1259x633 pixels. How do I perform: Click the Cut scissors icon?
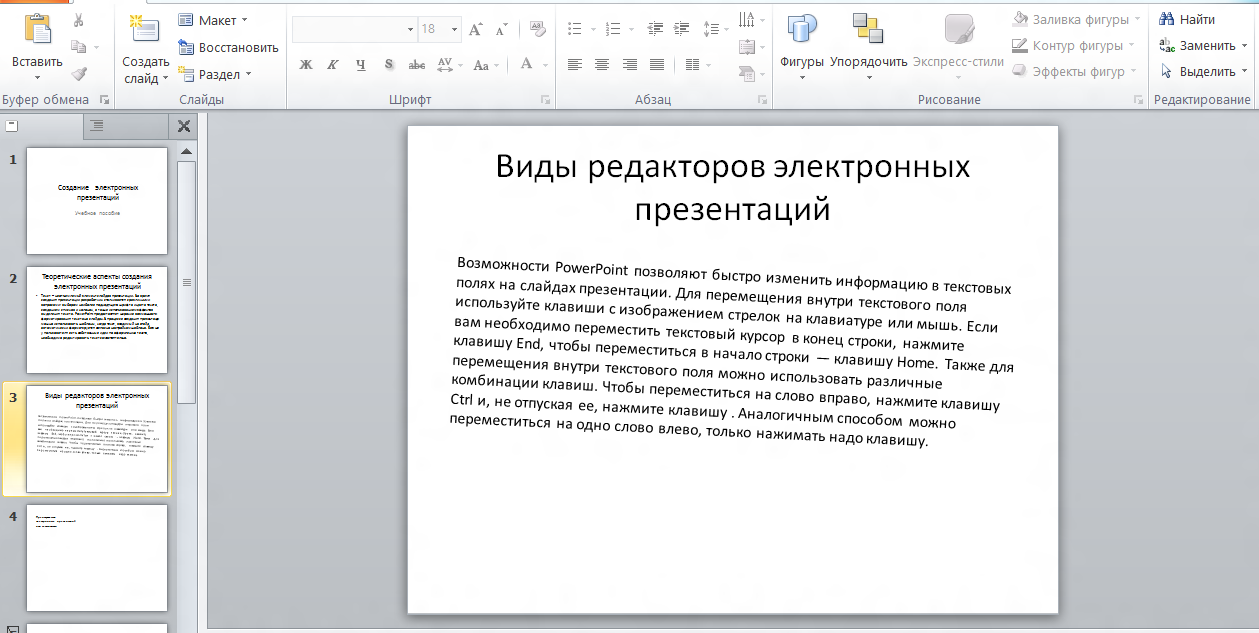(79, 20)
